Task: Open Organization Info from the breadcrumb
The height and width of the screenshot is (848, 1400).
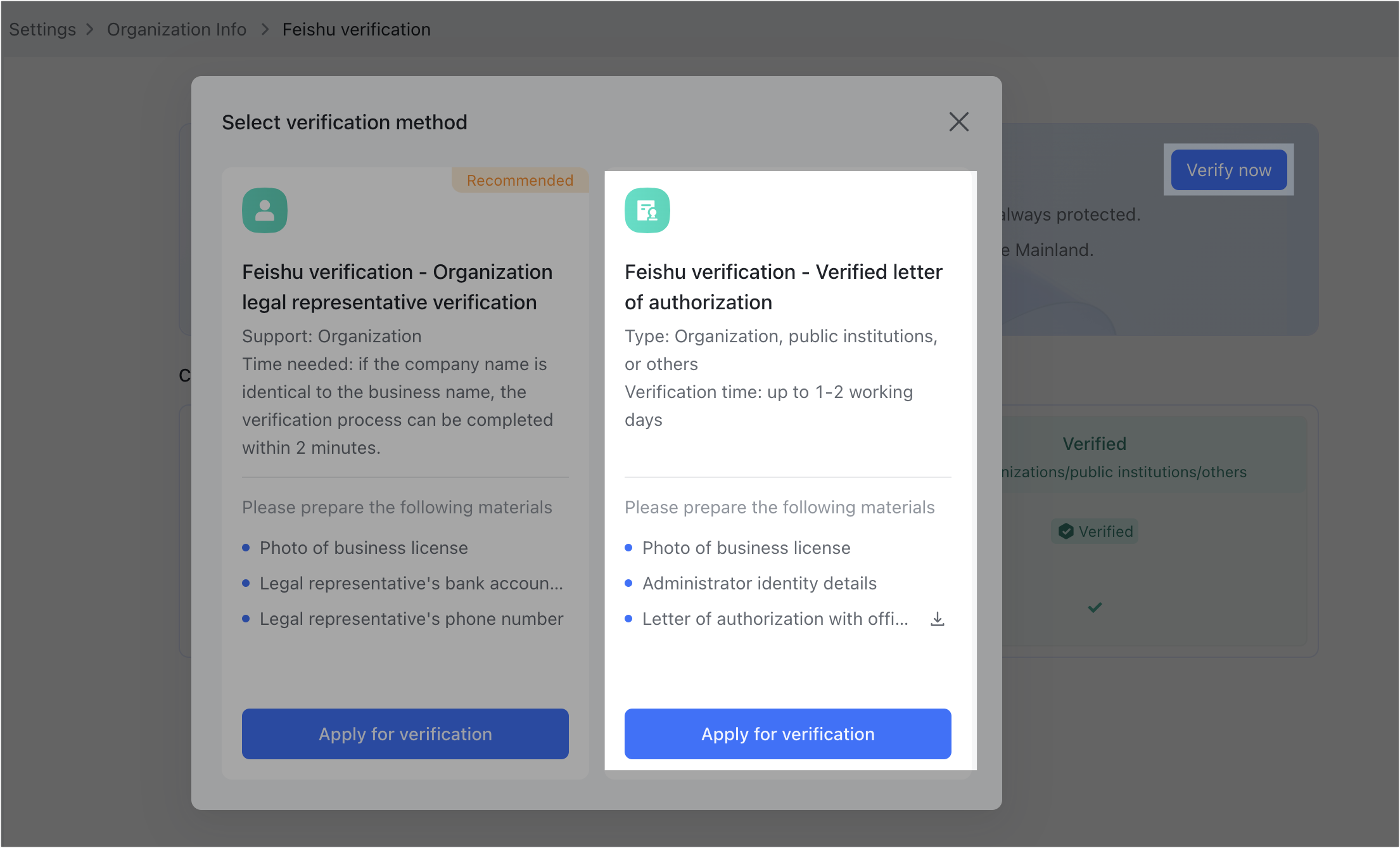Action: [177, 29]
